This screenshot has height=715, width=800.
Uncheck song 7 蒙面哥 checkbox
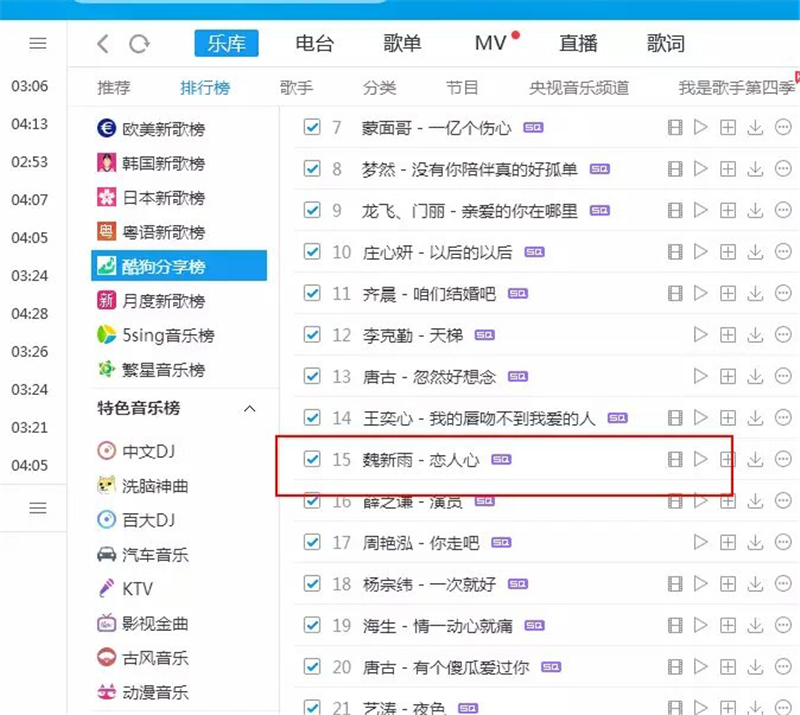(312, 127)
